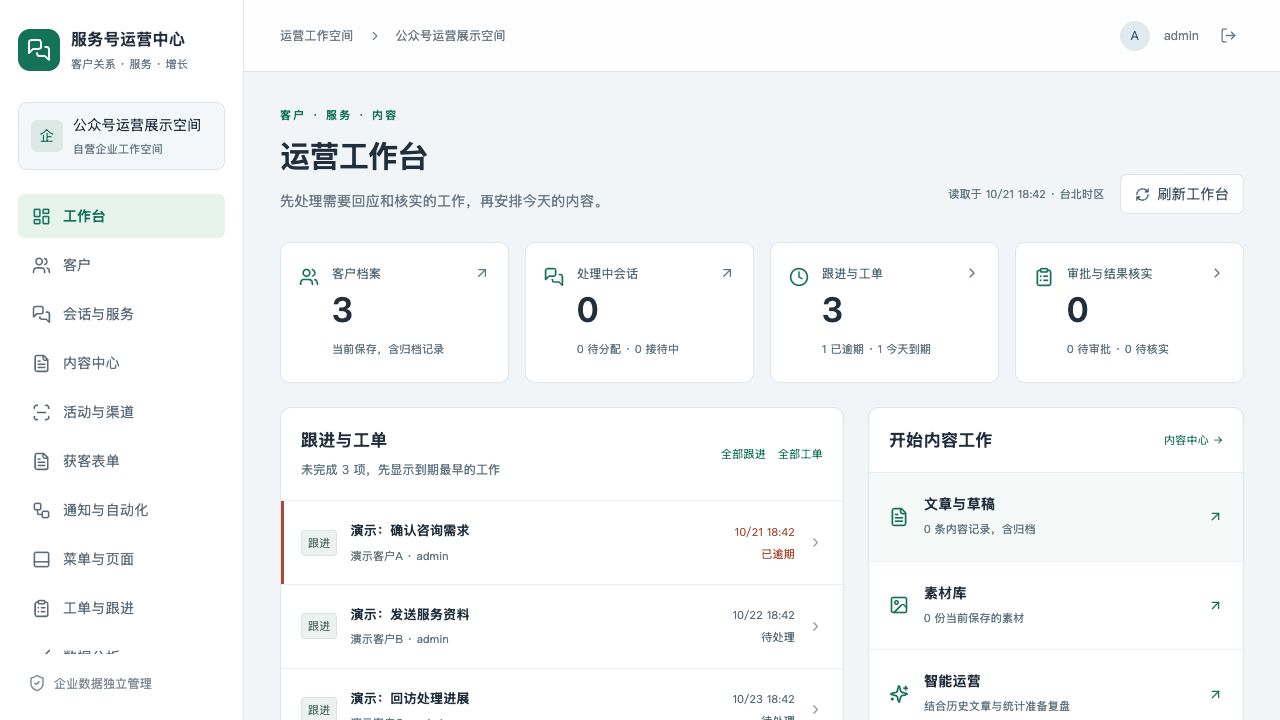Click the 演示：确认咨询需求 title
The image size is (1280, 720).
[410, 531]
